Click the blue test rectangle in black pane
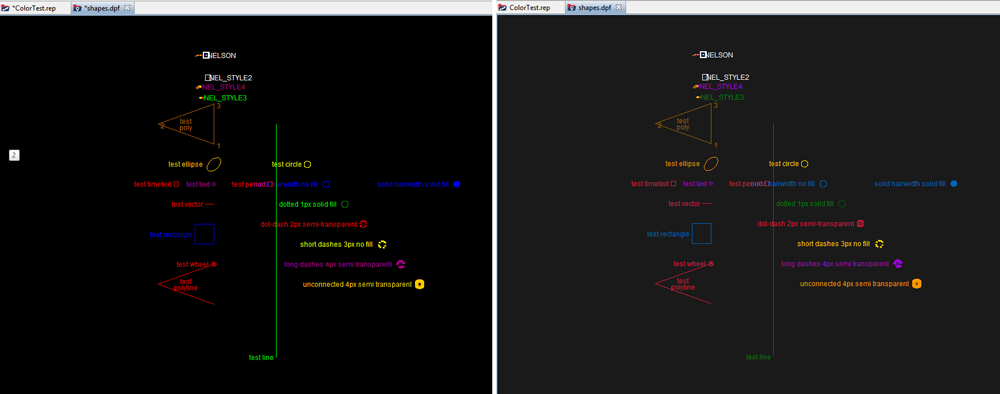This screenshot has height=394, width=1000. (205, 235)
